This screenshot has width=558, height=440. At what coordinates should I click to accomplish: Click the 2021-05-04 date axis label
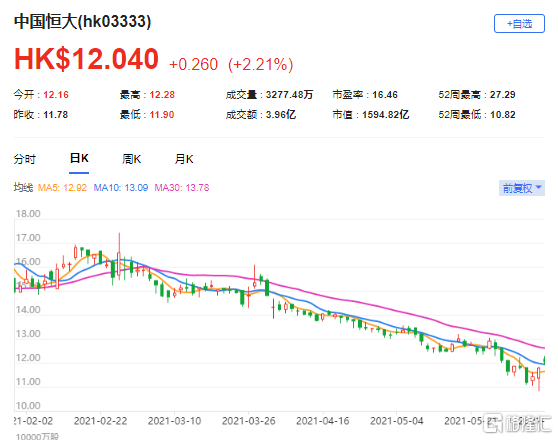396,421
